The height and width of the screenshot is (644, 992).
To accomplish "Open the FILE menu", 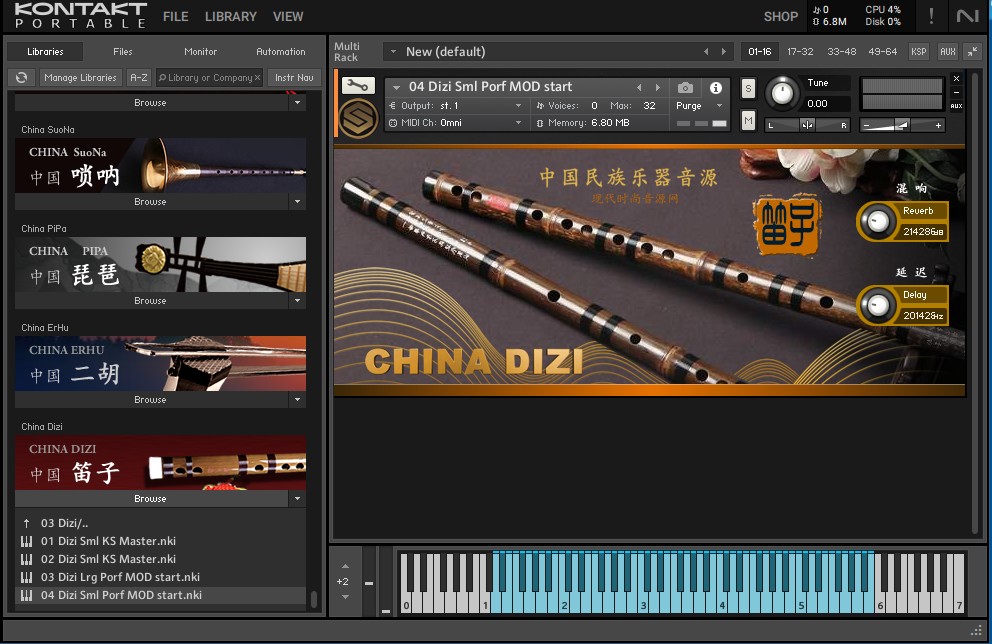I will (x=175, y=16).
